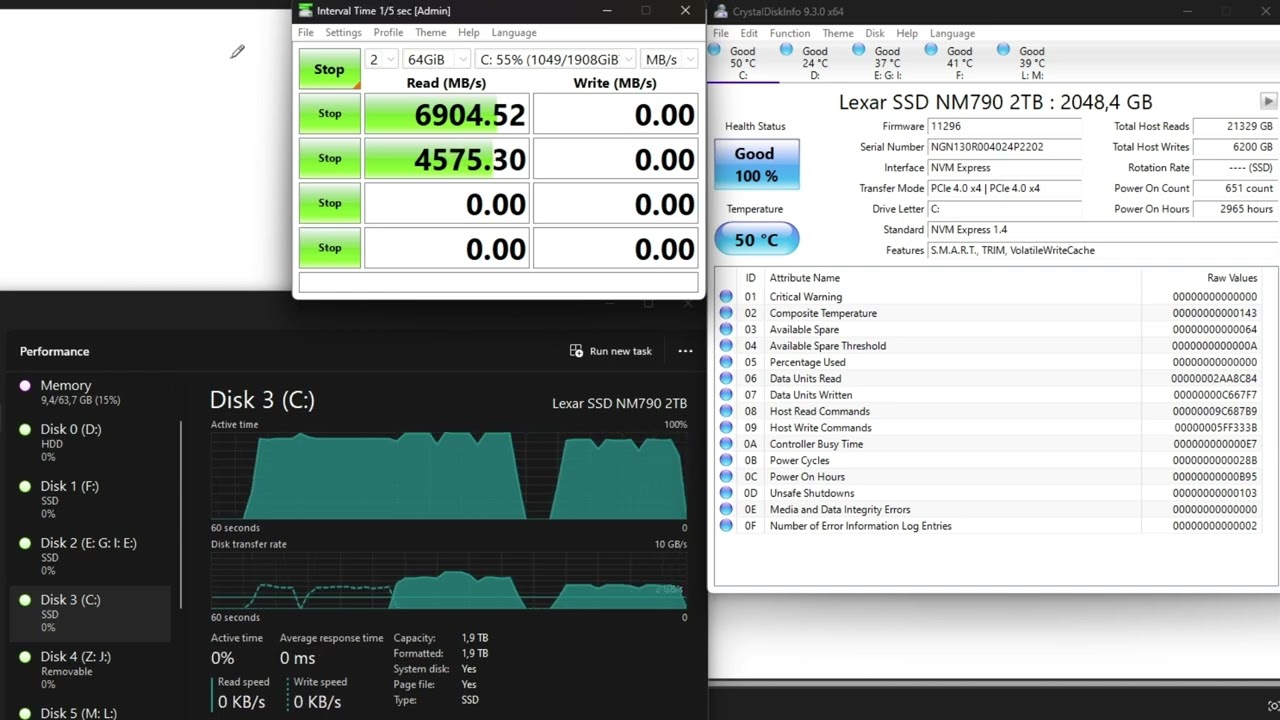Click the CrystalDiskMark app icon in title bar
This screenshot has height=720, width=1280.
coord(304,11)
